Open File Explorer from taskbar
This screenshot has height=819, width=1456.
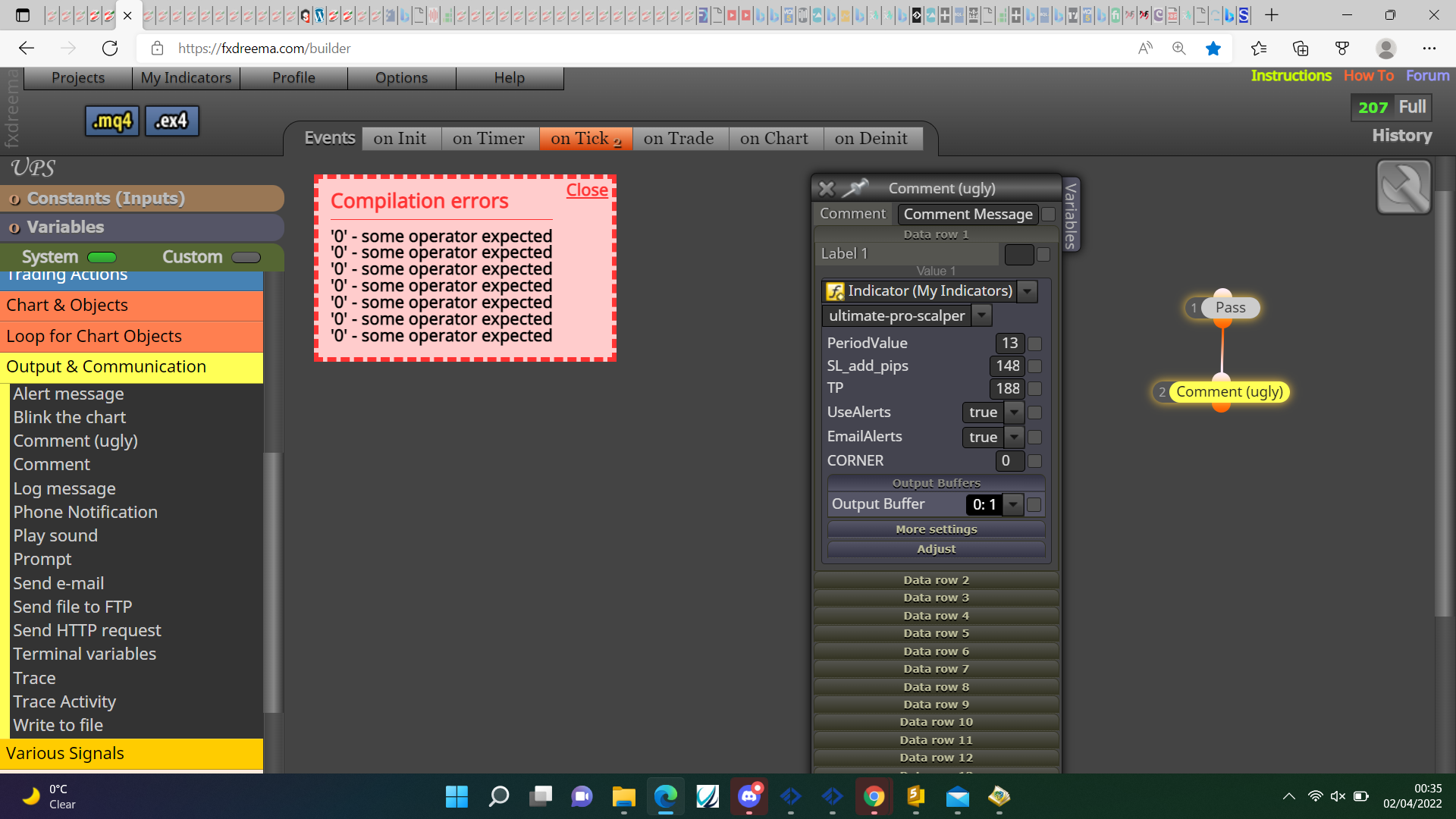pyautogui.click(x=623, y=796)
